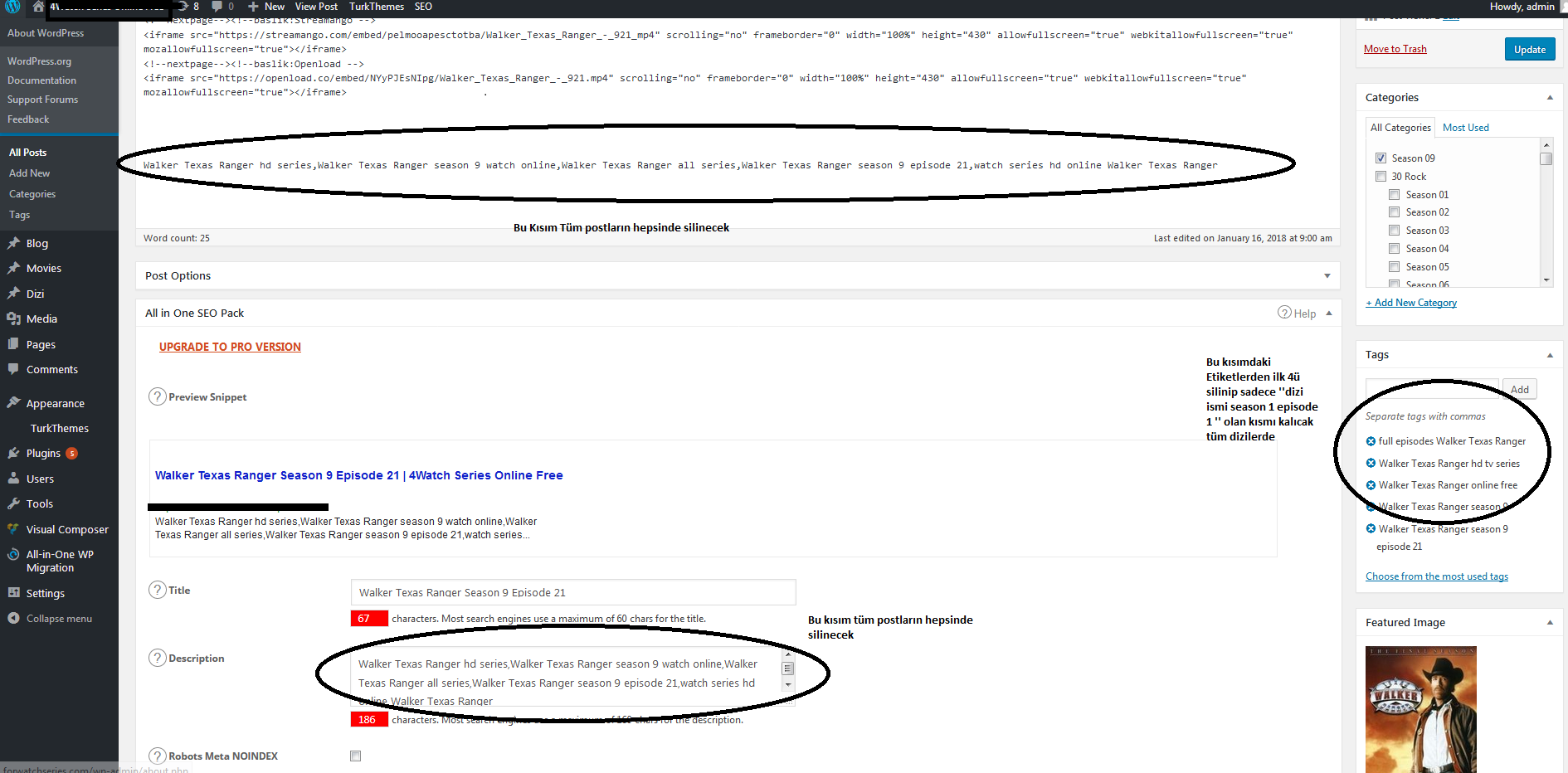Uncheck the Season 09 category
Screen dimensions: 1568x773
pos(1381,158)
